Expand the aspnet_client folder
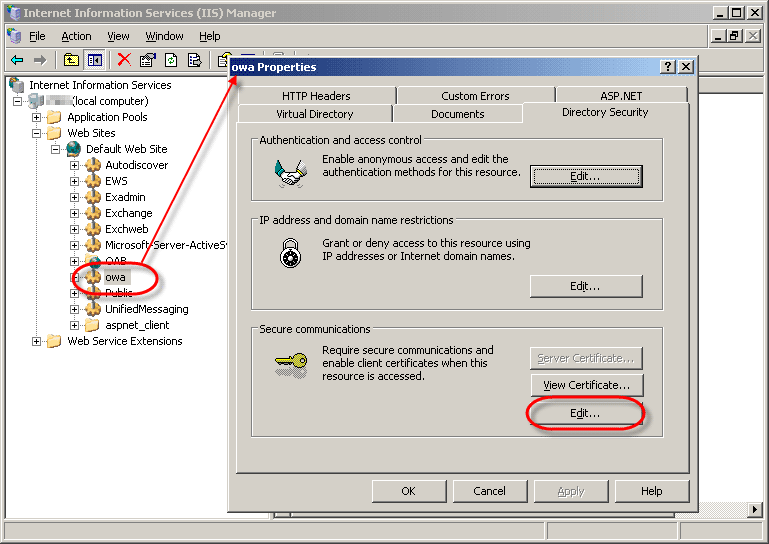 [75, 325]
